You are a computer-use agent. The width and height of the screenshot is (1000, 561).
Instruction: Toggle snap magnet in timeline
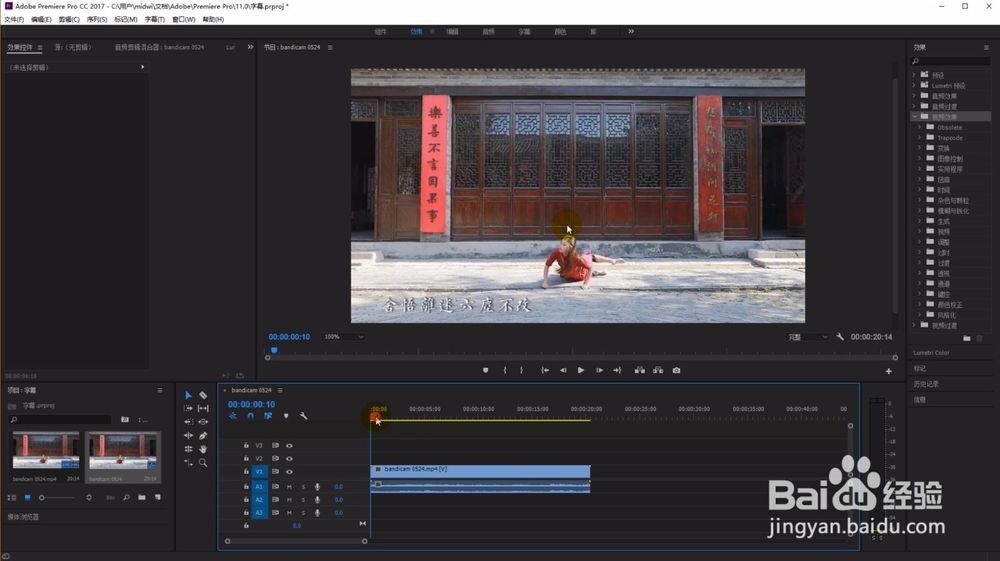coord(251,416)
